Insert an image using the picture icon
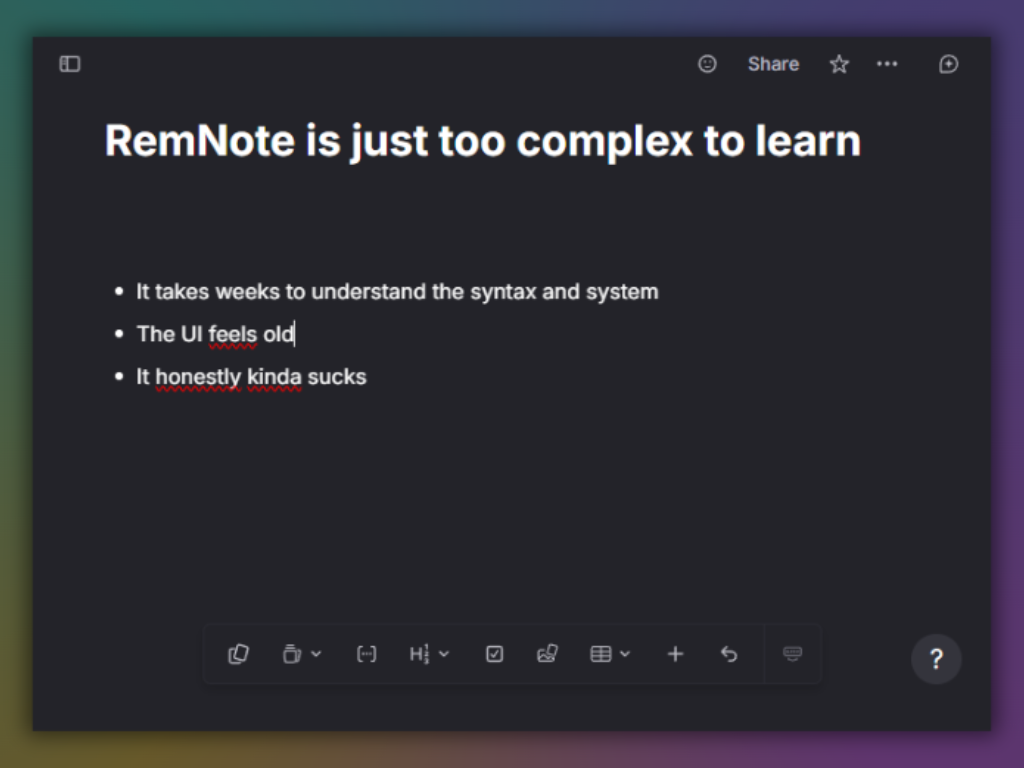 [547, 654]
